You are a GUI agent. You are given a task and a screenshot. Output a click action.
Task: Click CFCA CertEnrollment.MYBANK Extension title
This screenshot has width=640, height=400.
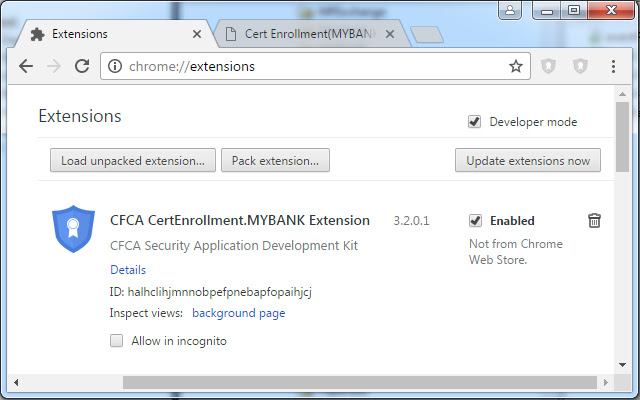240,220
